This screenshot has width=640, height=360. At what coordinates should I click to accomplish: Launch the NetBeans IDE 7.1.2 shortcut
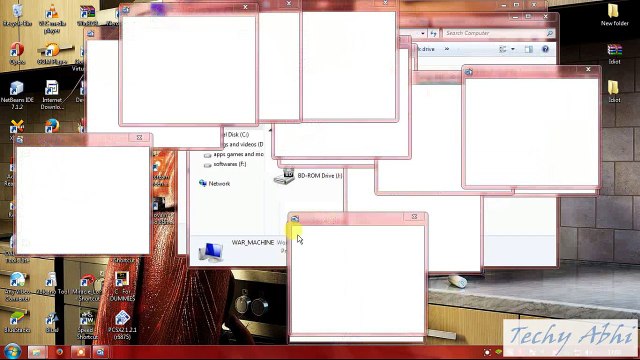tap(17, 95)
